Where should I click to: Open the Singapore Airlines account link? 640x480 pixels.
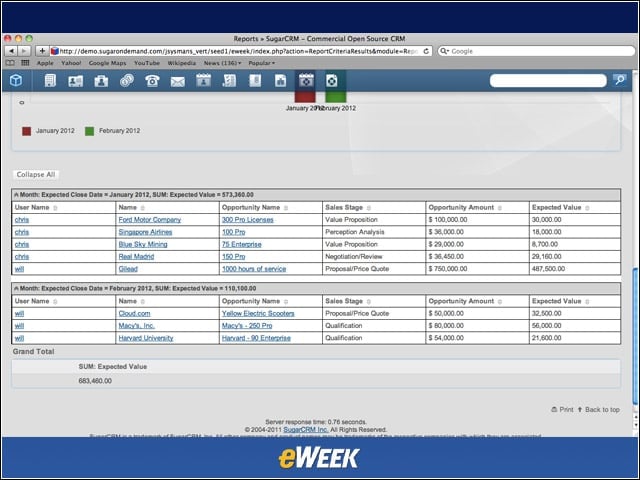[x=145, y=232]
